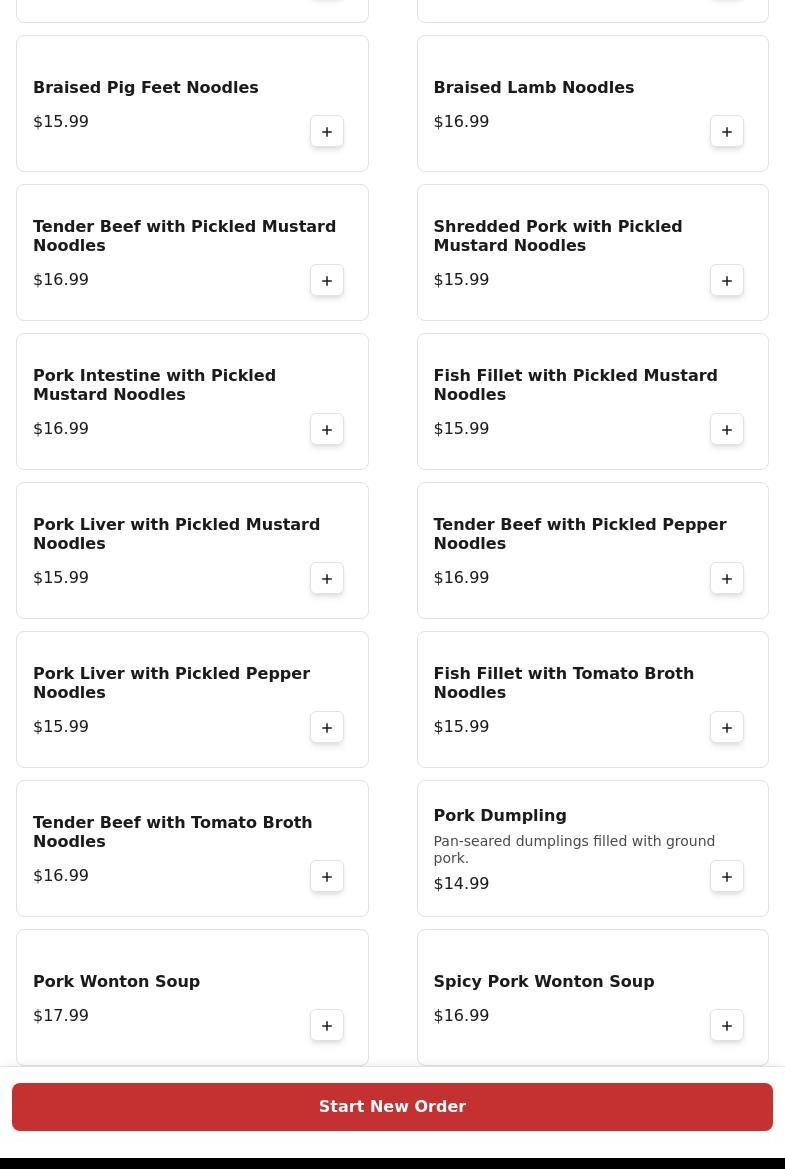Add Pork Intestine with Pickled Mustard Noodles

click(327, 430)
